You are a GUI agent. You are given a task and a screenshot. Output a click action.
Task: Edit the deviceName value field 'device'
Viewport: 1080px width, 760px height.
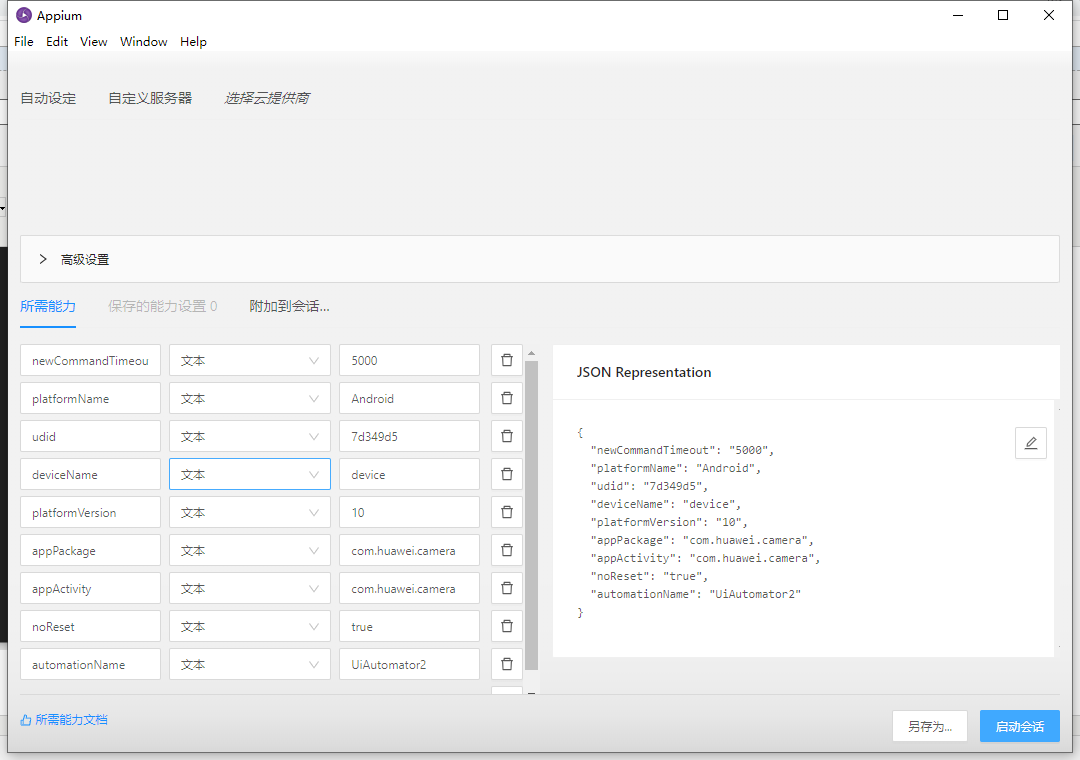(x=409, y=474)
